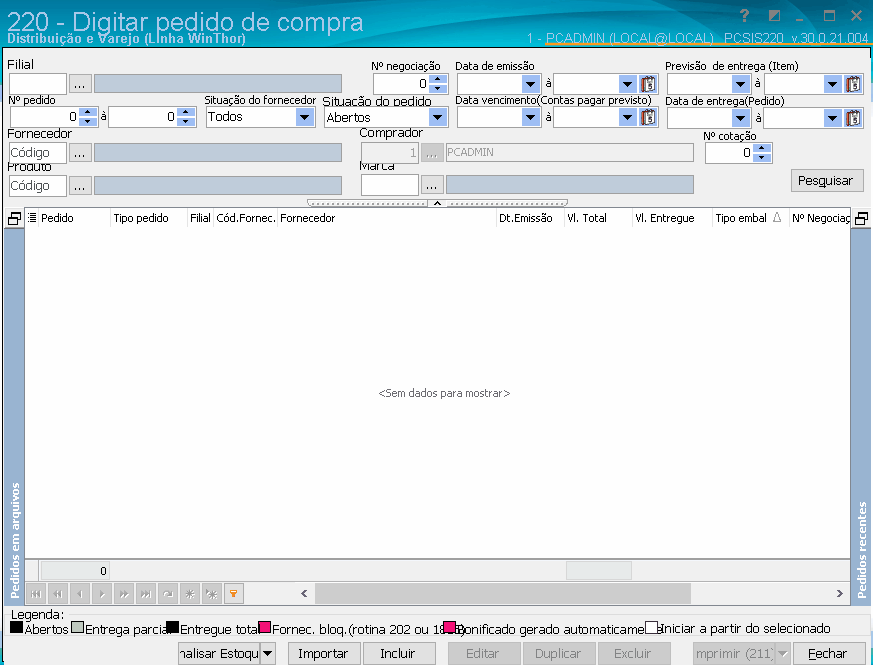
Task: Increase Nº cotação with the up spinner
Action: (762, 148)
